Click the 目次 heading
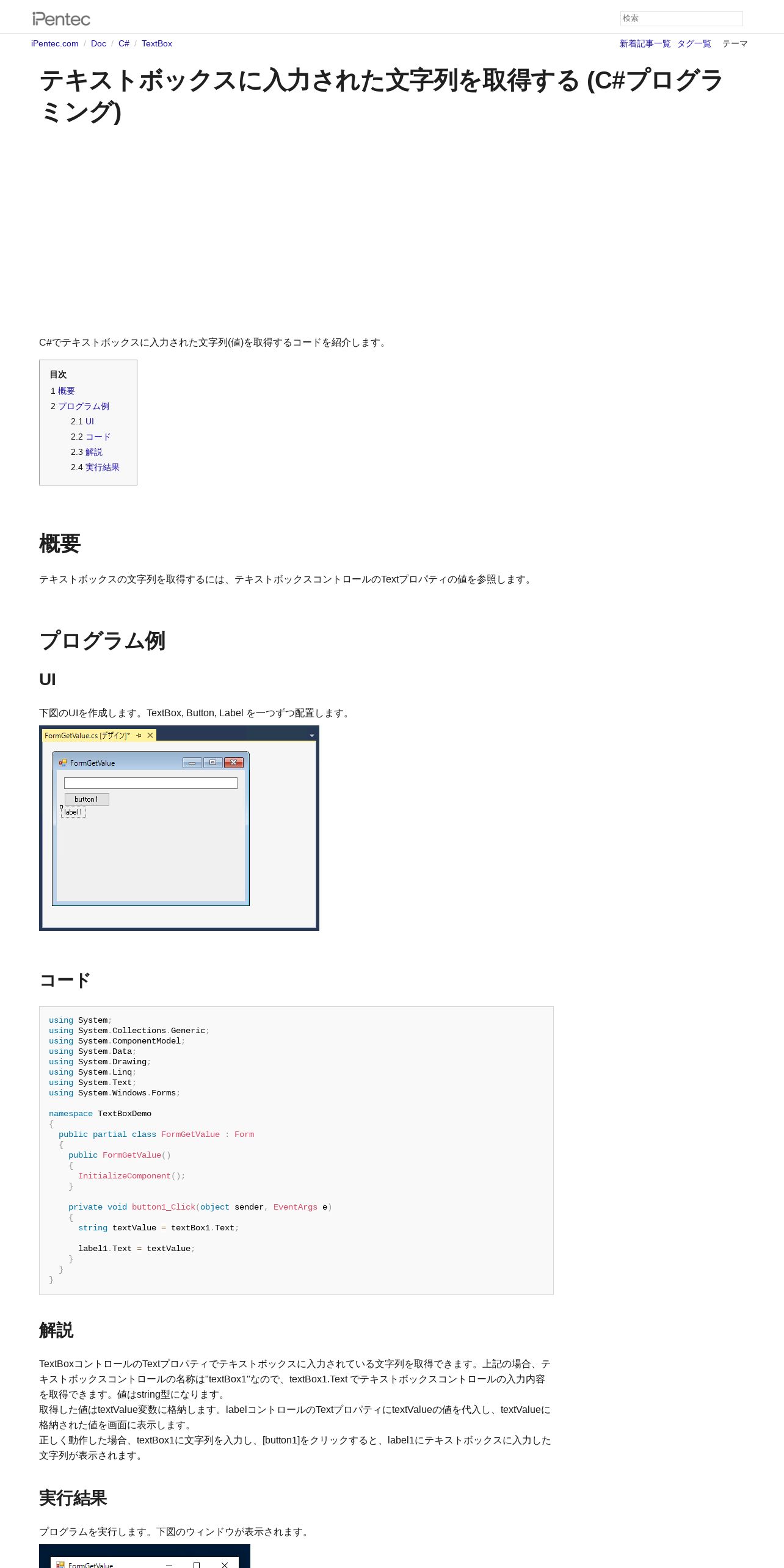Image resolution: width=784 pixels, height=1568 pixels. point(58,374)
